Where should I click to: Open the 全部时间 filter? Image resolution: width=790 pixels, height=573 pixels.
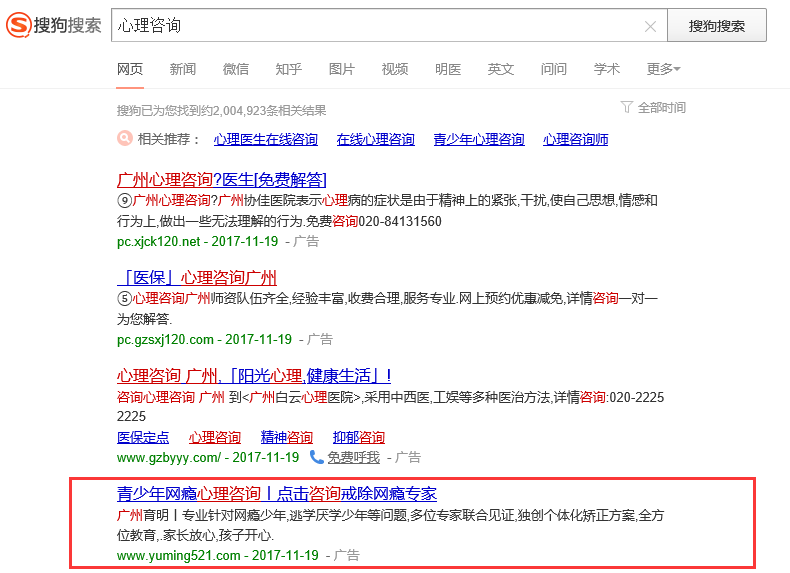pyautogui.click(x=662, y=107)
